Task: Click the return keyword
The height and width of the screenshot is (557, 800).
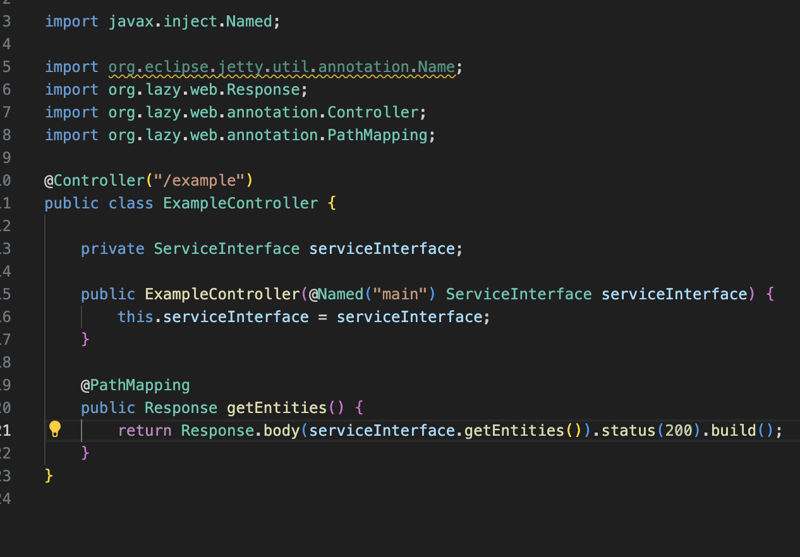Action: pyautogui.click(x=144, y=430)
